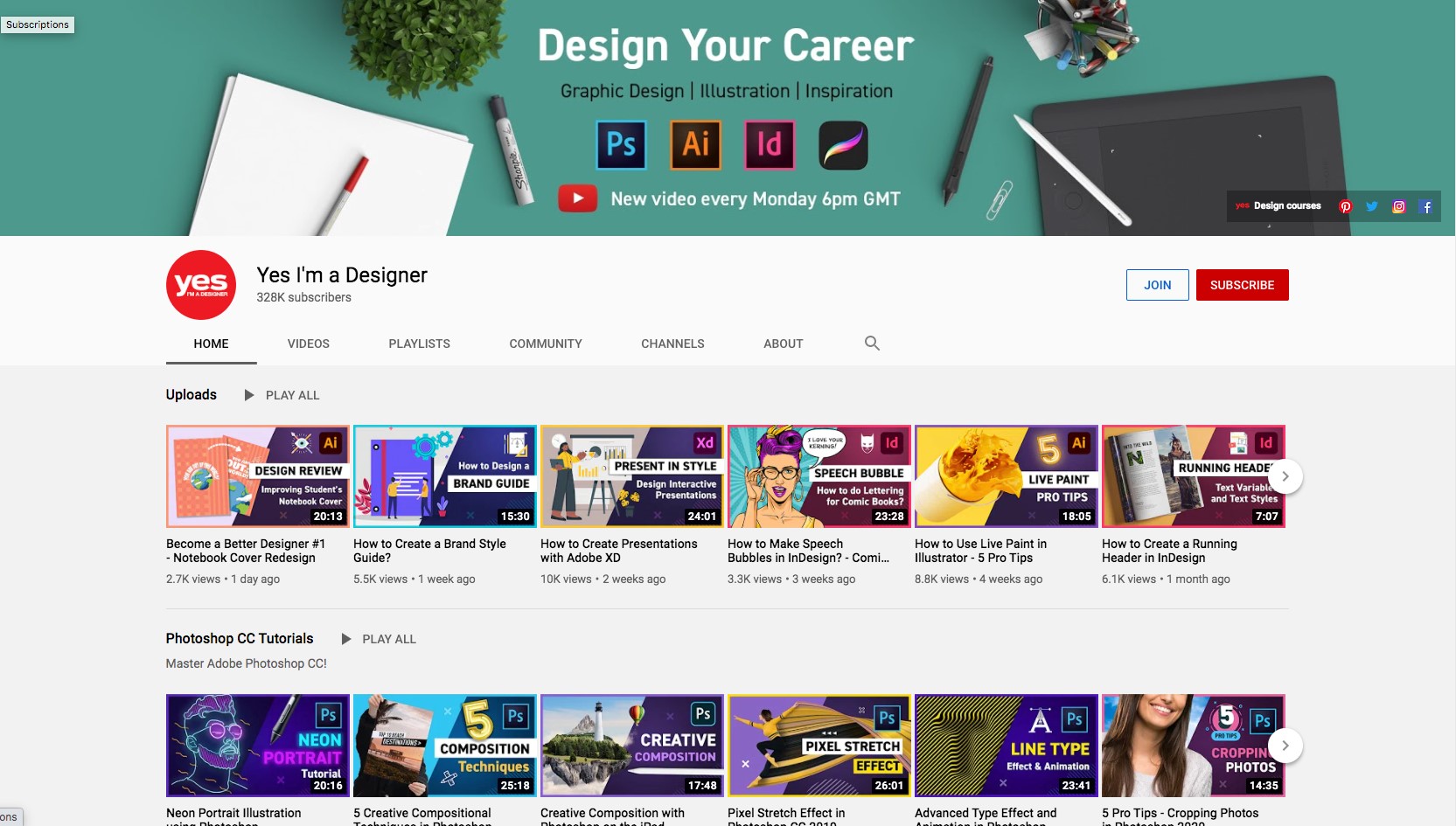Advance the Uploads carousel with the right chevron
This screenshot has width=1456, height=826.
1285,476
